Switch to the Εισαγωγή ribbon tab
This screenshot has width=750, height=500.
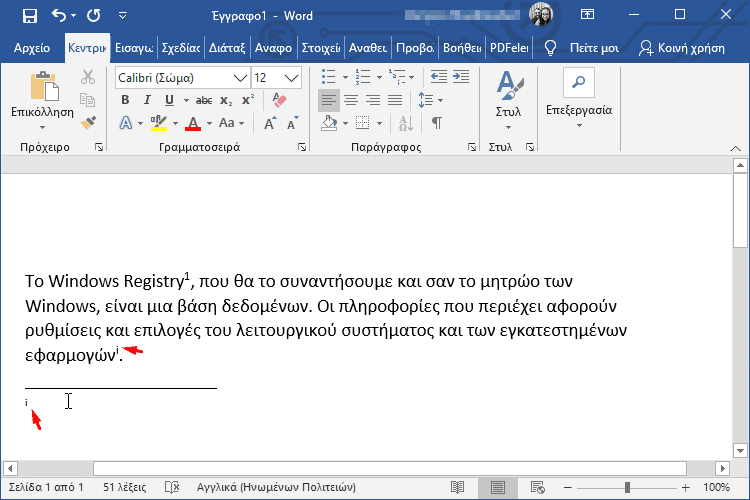point(134,48)
